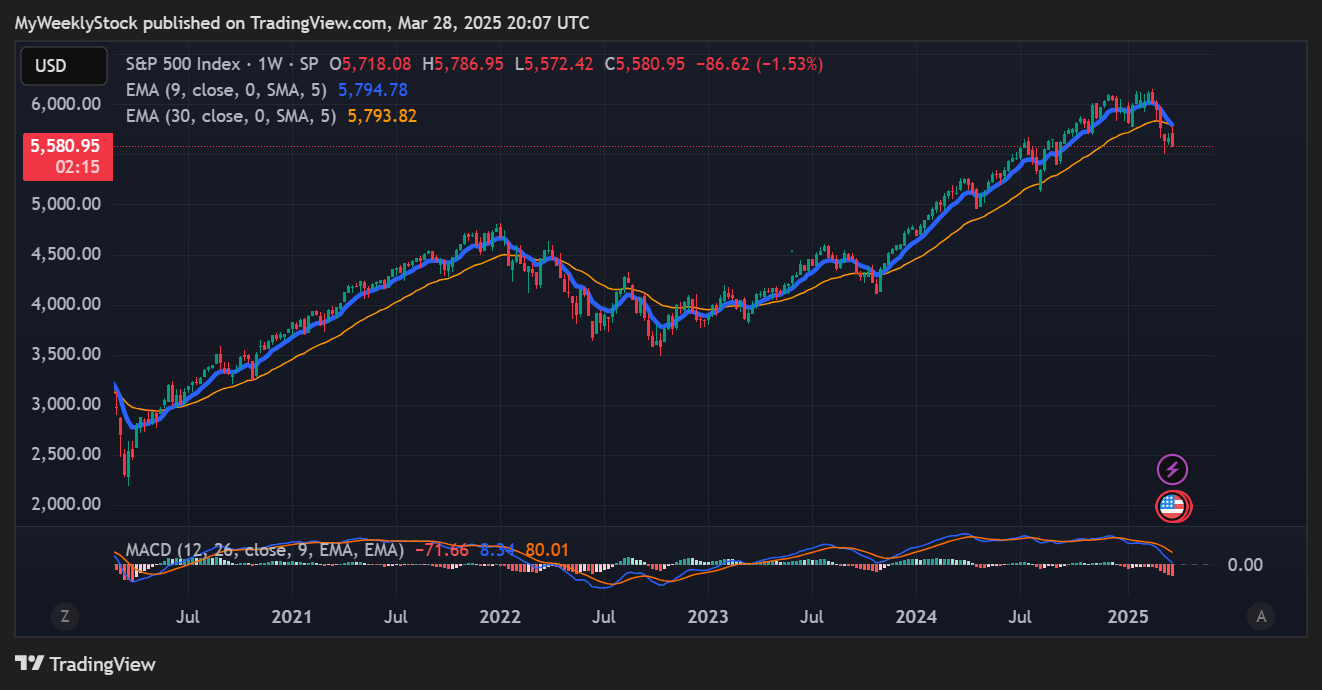Image resolution: width=1322 pixels, height=690 pixels.
Task: Click the MyWeeklyStock published header text
Action: coord(302,22)
